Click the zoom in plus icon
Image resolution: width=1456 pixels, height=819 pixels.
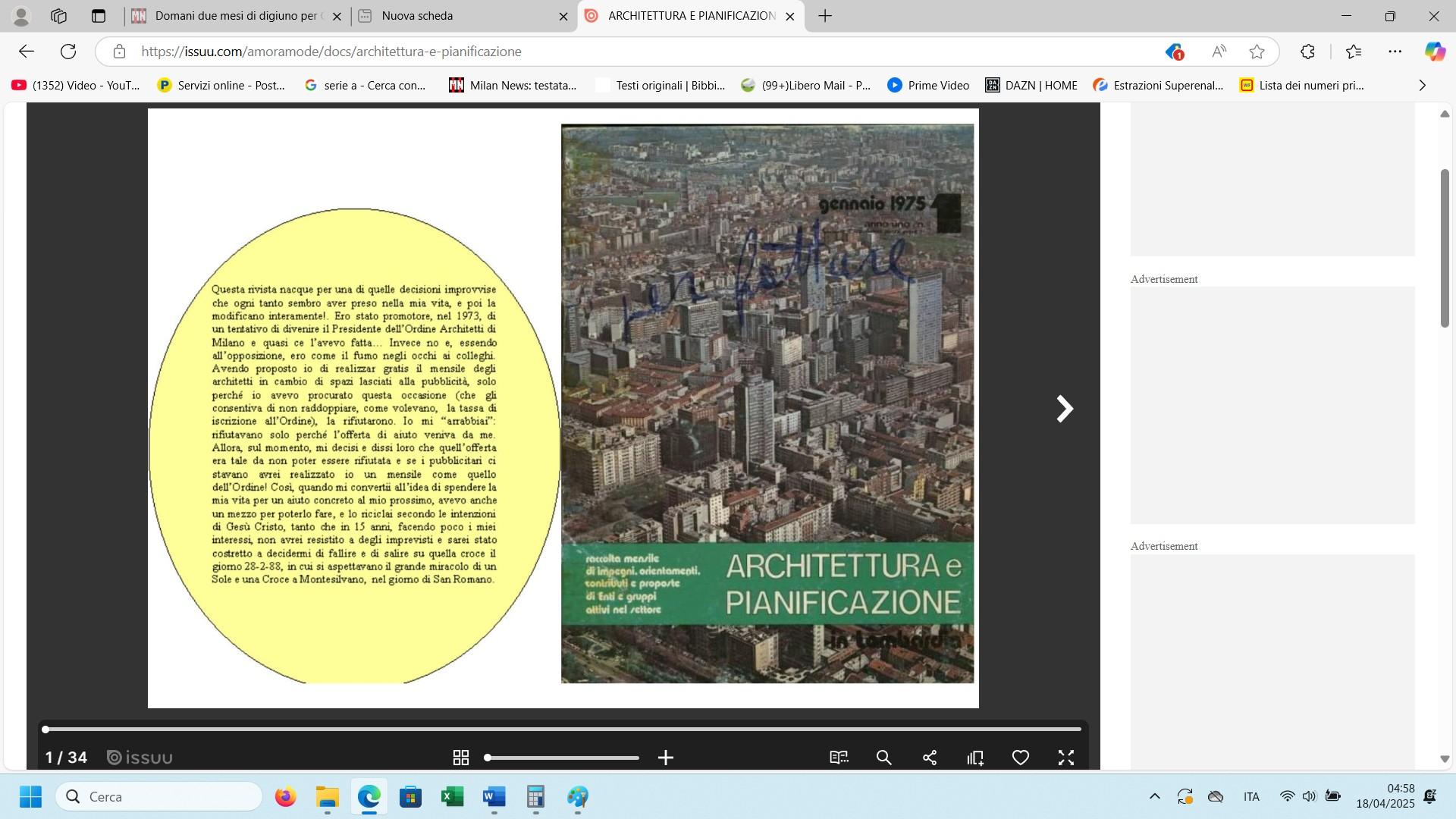666,758
